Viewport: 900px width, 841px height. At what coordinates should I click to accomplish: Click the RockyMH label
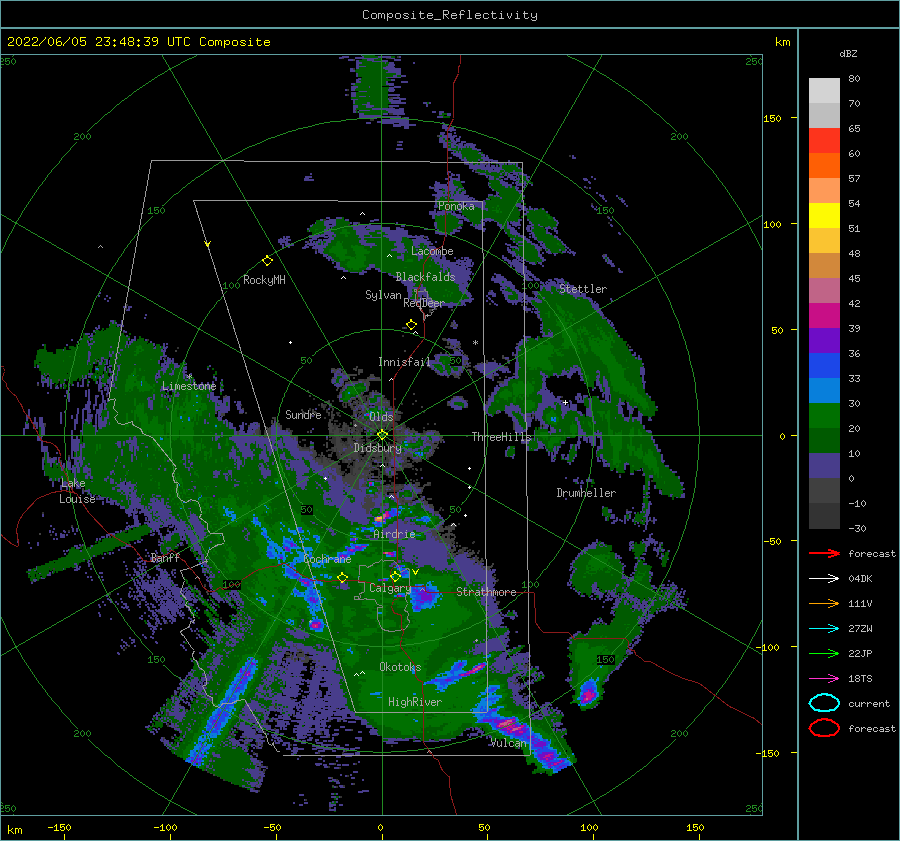pyautogui.click(x=264, y=280)
